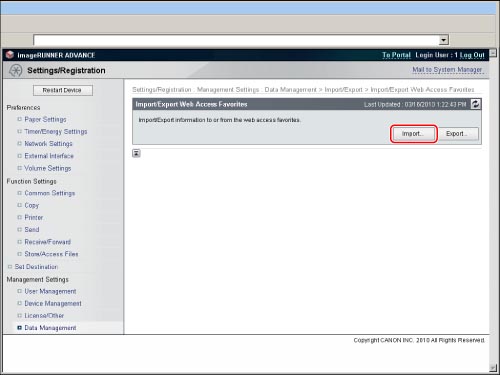Open Network Settings menu item

pyautogui.click(x=48, y=144)
